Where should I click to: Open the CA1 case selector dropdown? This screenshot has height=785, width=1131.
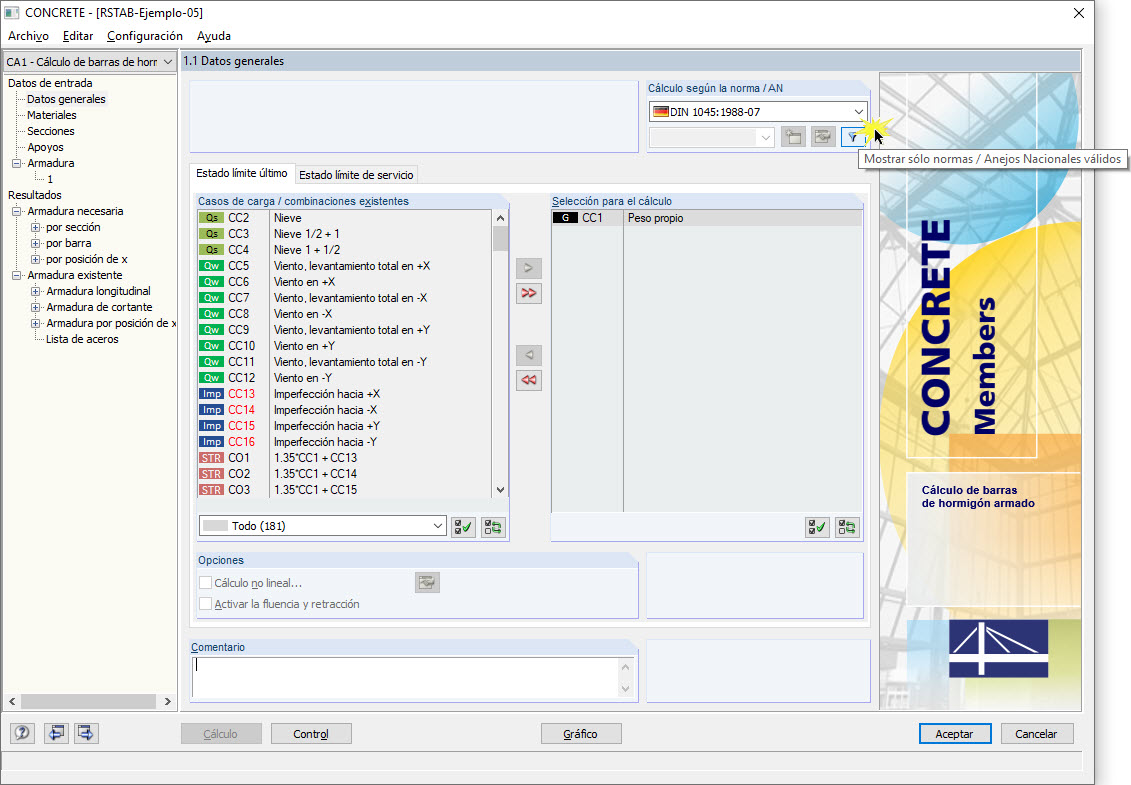pyautogui.click(x=89, y=62)
